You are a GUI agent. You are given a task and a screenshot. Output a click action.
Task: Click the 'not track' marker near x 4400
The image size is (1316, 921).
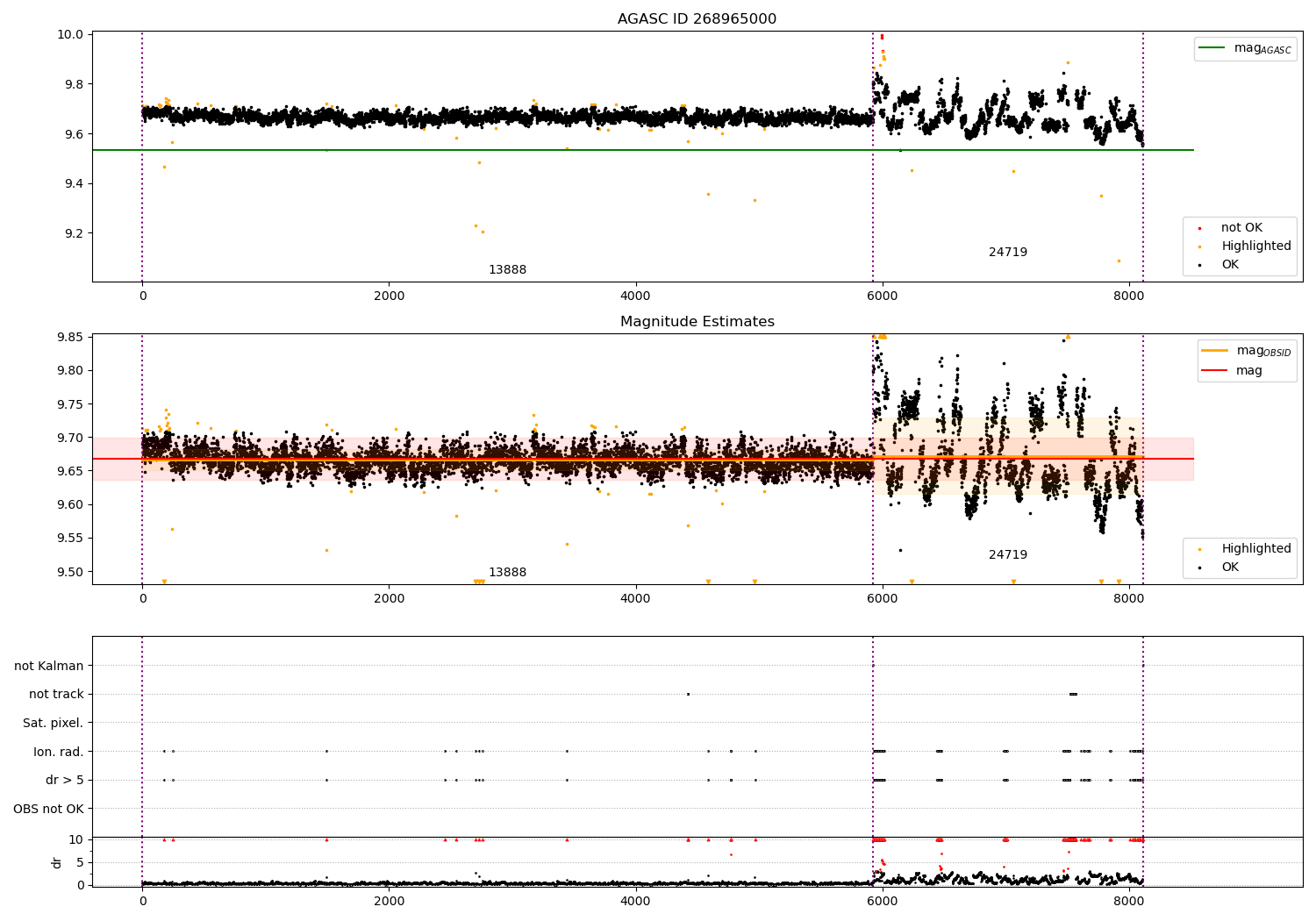688,694
